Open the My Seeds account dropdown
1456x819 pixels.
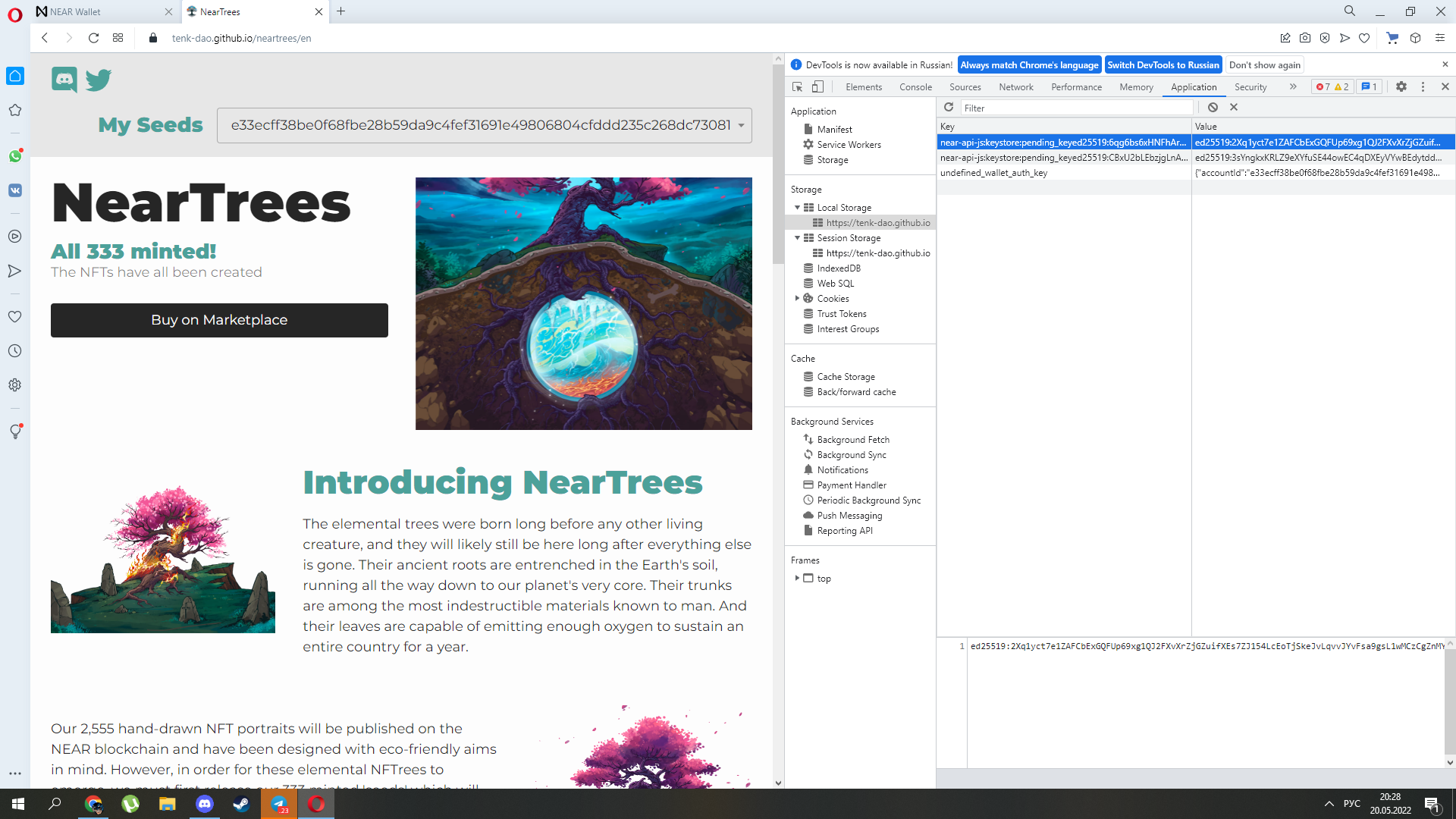point(484,125)
